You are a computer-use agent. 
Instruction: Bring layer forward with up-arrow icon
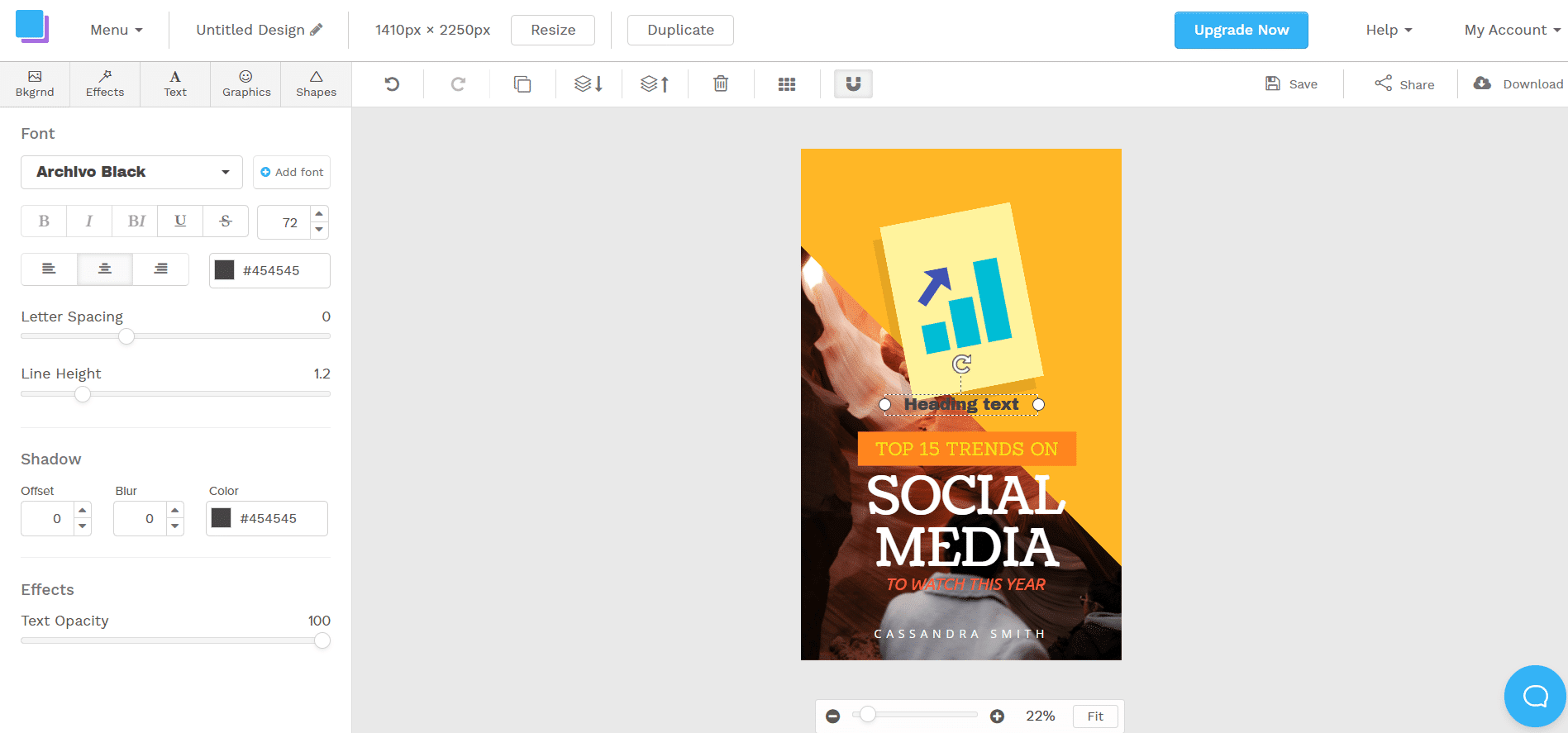(655, 84)
